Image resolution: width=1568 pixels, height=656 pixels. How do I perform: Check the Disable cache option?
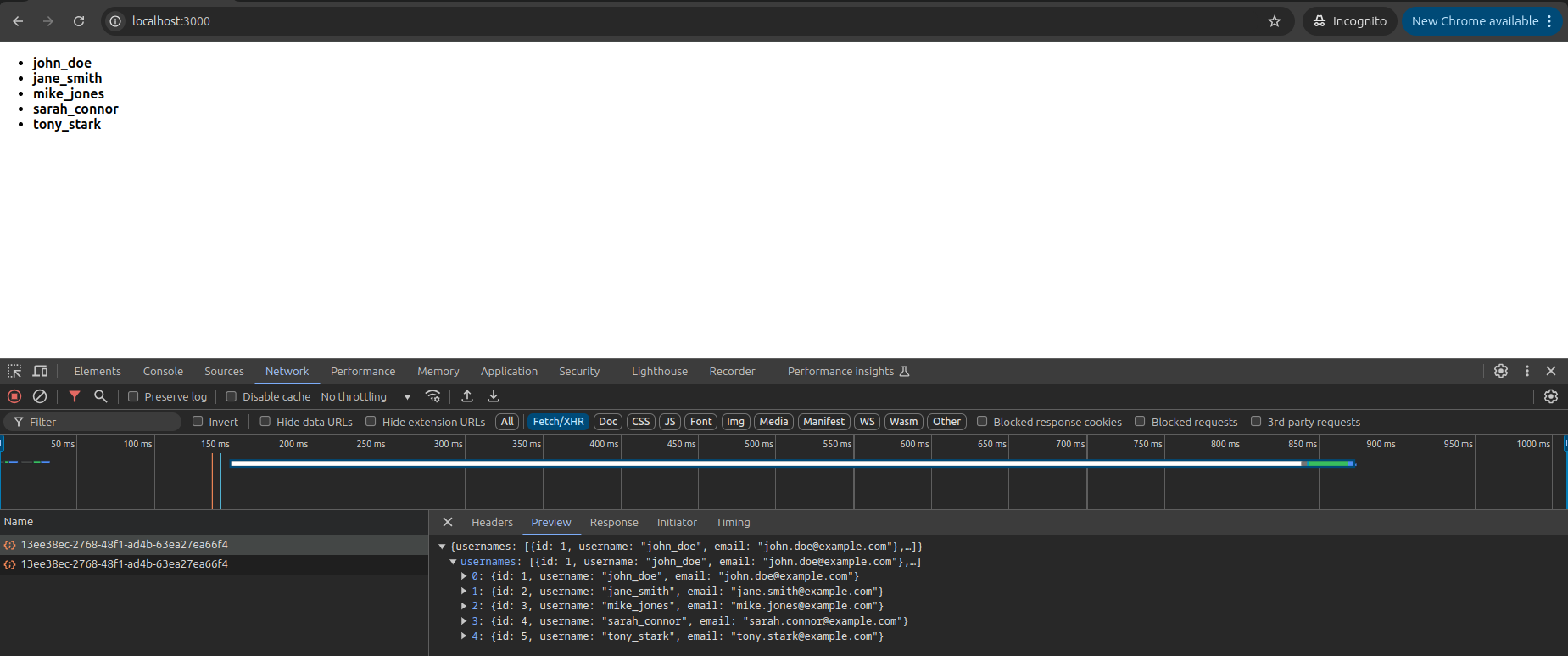tap(231, 396)
